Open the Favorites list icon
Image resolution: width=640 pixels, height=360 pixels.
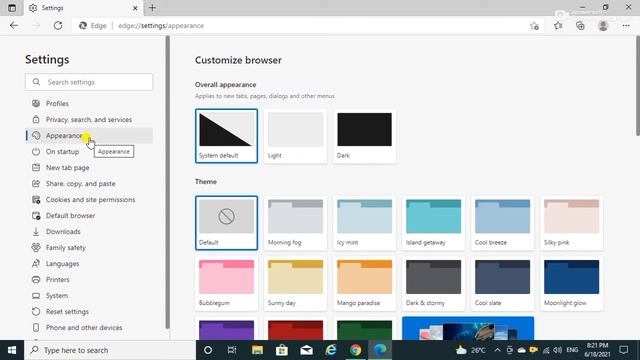[x=558, y=26]
